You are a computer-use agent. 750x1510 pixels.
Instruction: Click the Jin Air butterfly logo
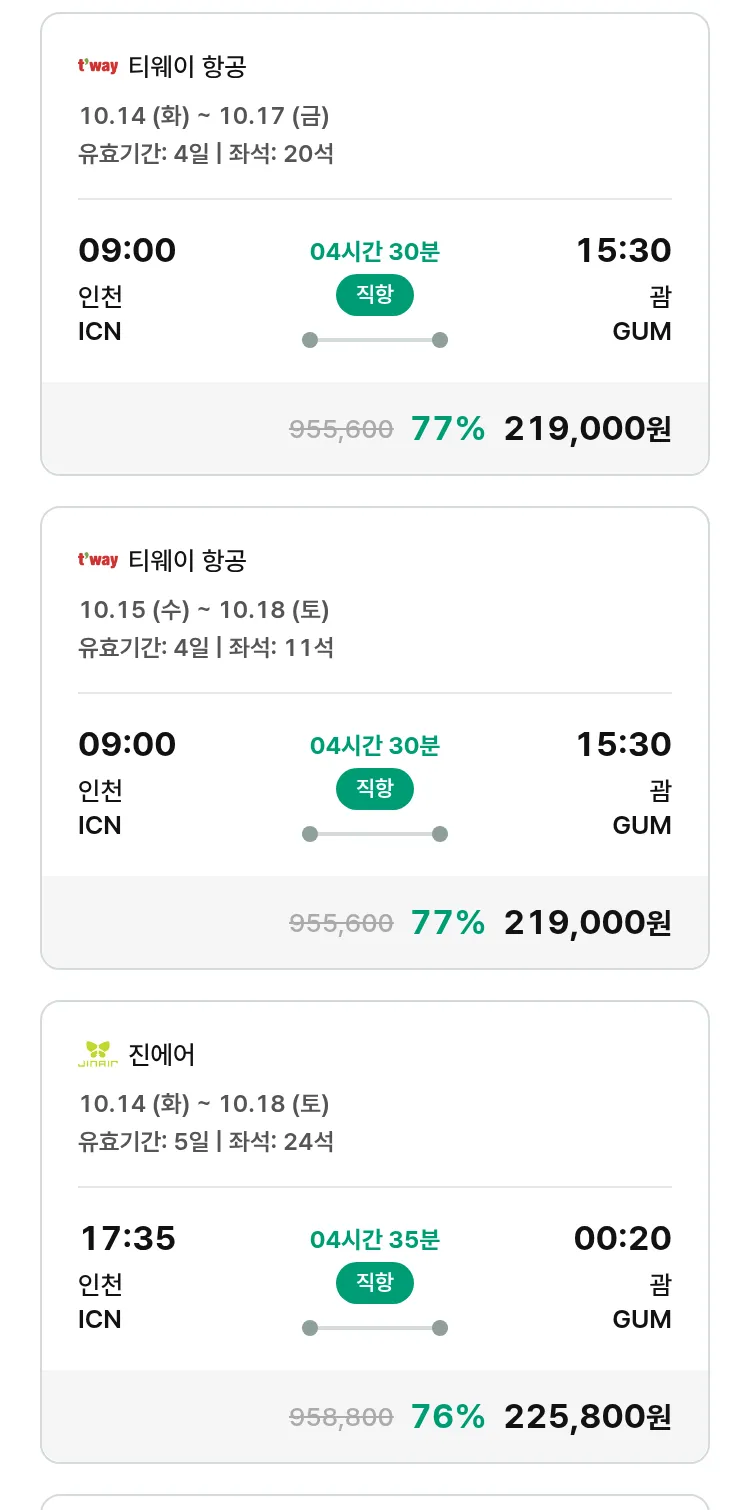click(98, 1054)
